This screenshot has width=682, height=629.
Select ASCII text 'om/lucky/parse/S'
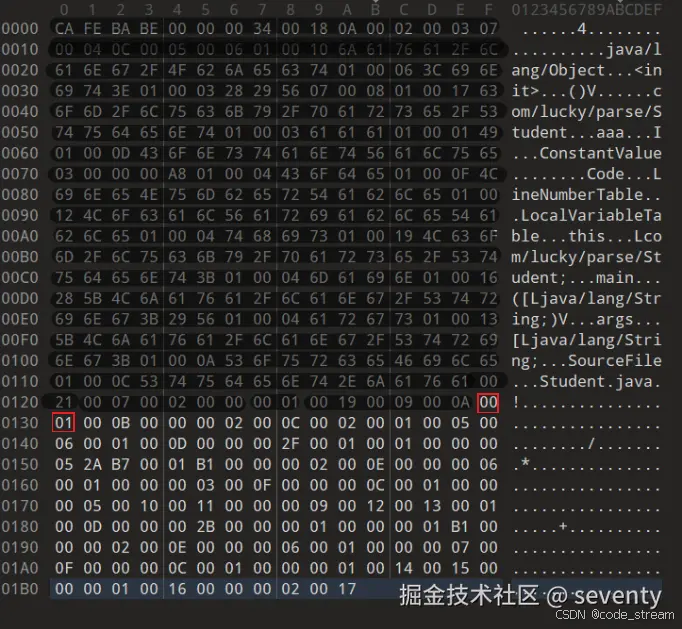tap(586, 112)
